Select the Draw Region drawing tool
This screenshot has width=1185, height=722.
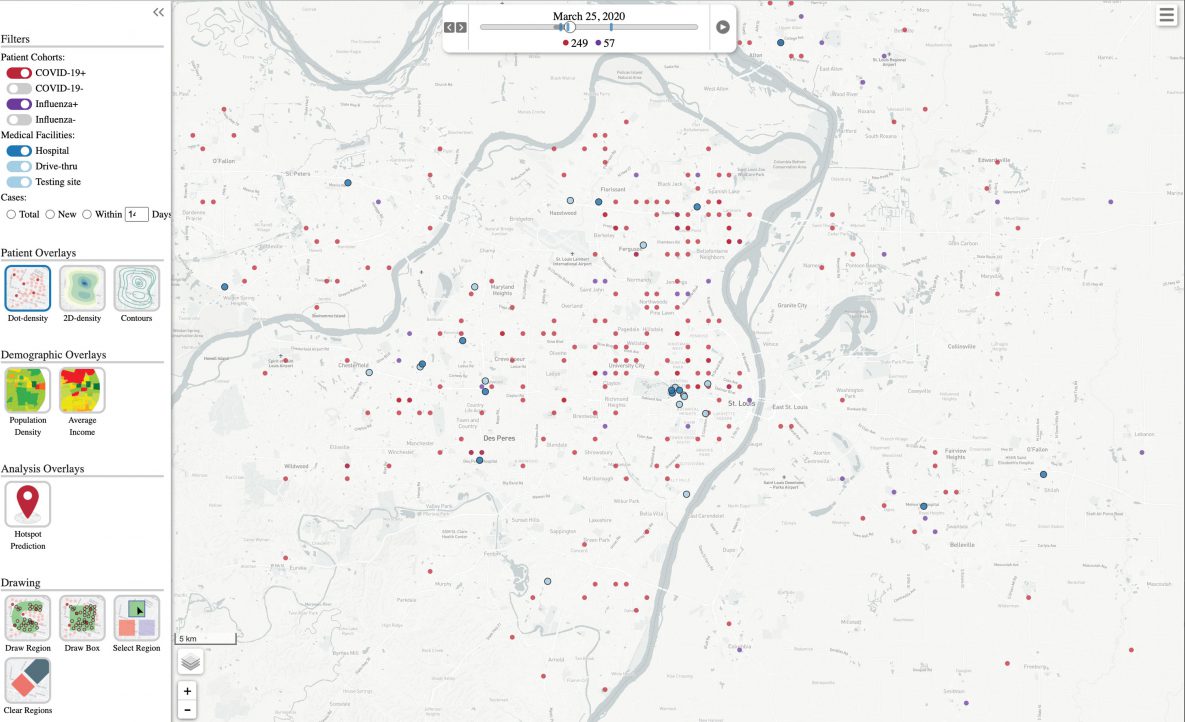pyautogui.click(x=27, y=618)
